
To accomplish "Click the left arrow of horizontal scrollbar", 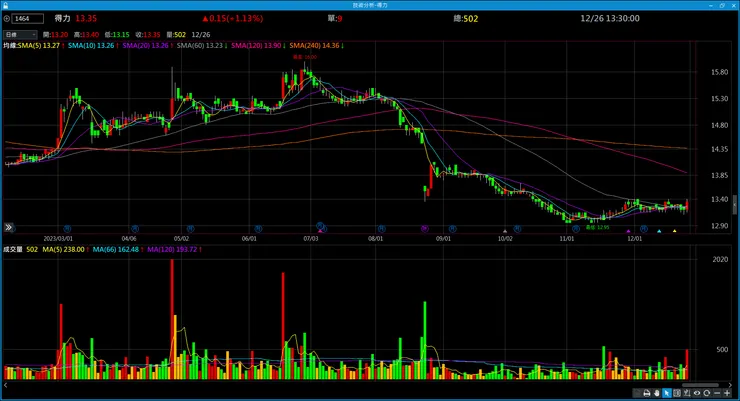I will (6, 385).
